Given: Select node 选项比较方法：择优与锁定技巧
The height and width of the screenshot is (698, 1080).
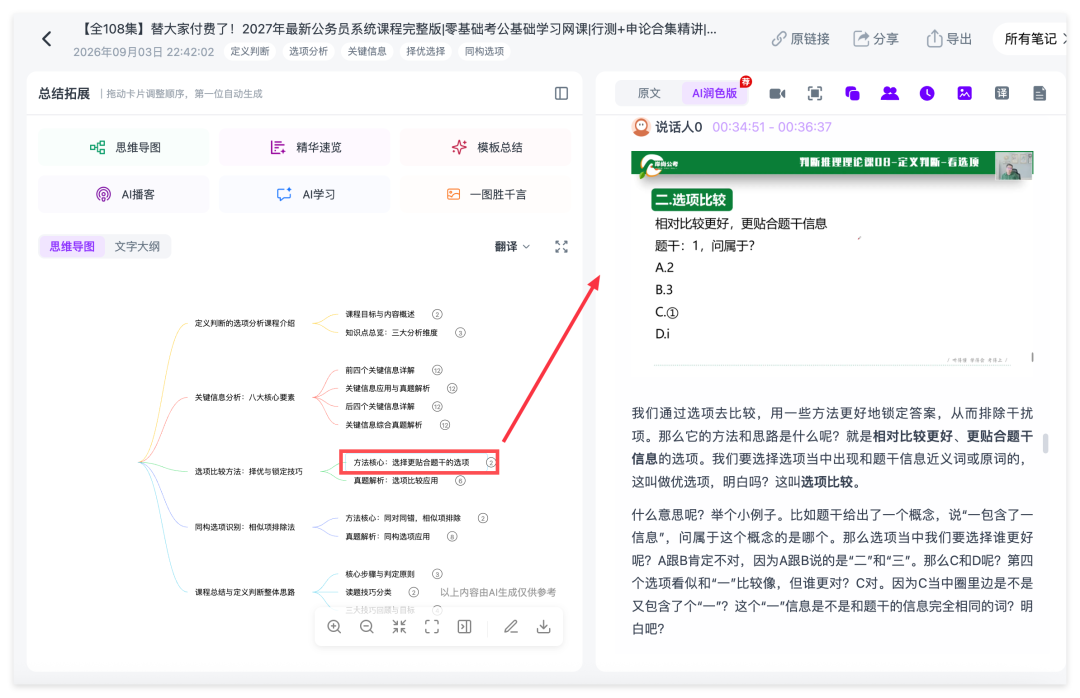Looking at the screenshot, I should 248,471.
